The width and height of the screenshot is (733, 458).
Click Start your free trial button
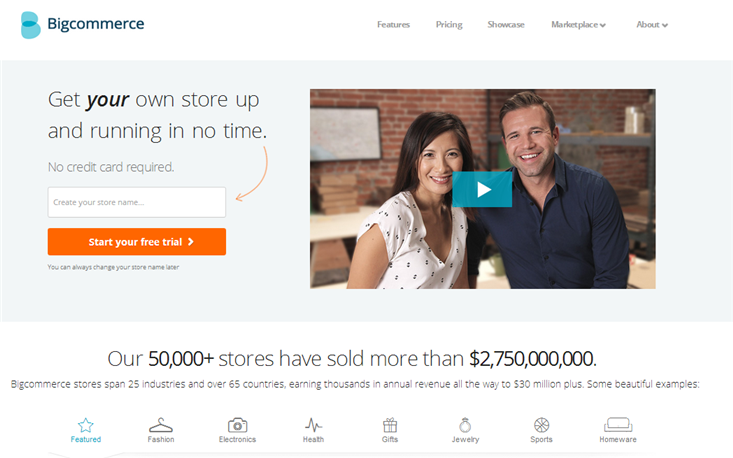coord(137,242)
